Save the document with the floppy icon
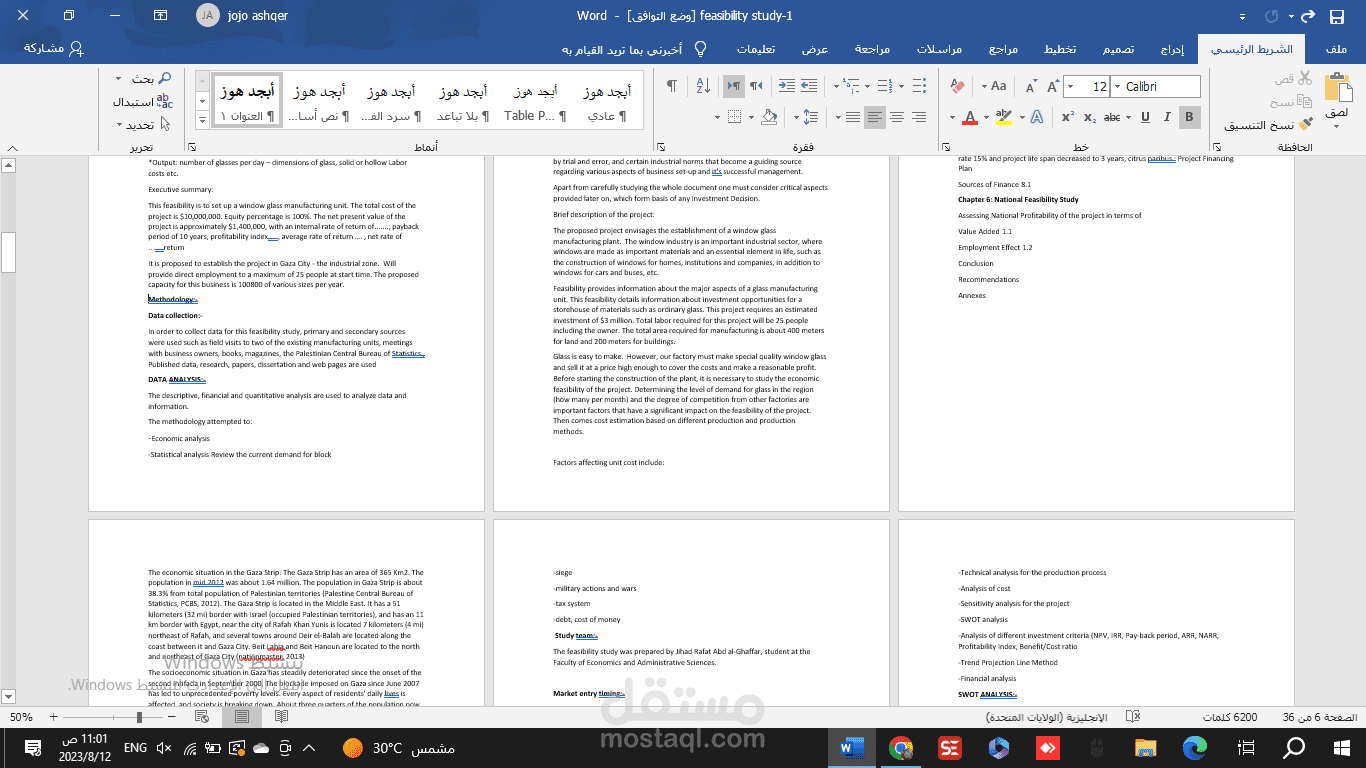 click(x=1337, y=16)
